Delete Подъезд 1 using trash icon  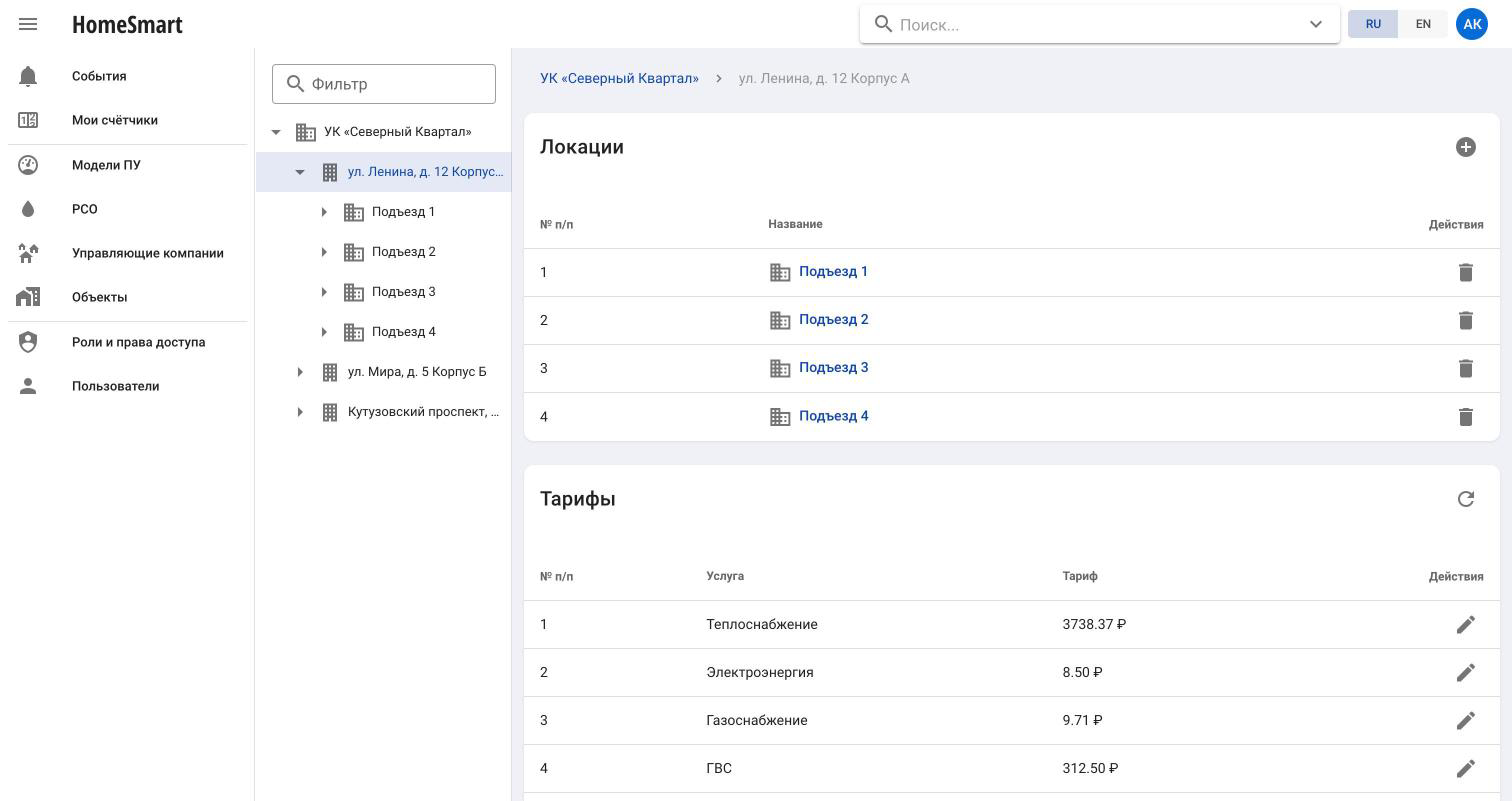[1466, 272]
